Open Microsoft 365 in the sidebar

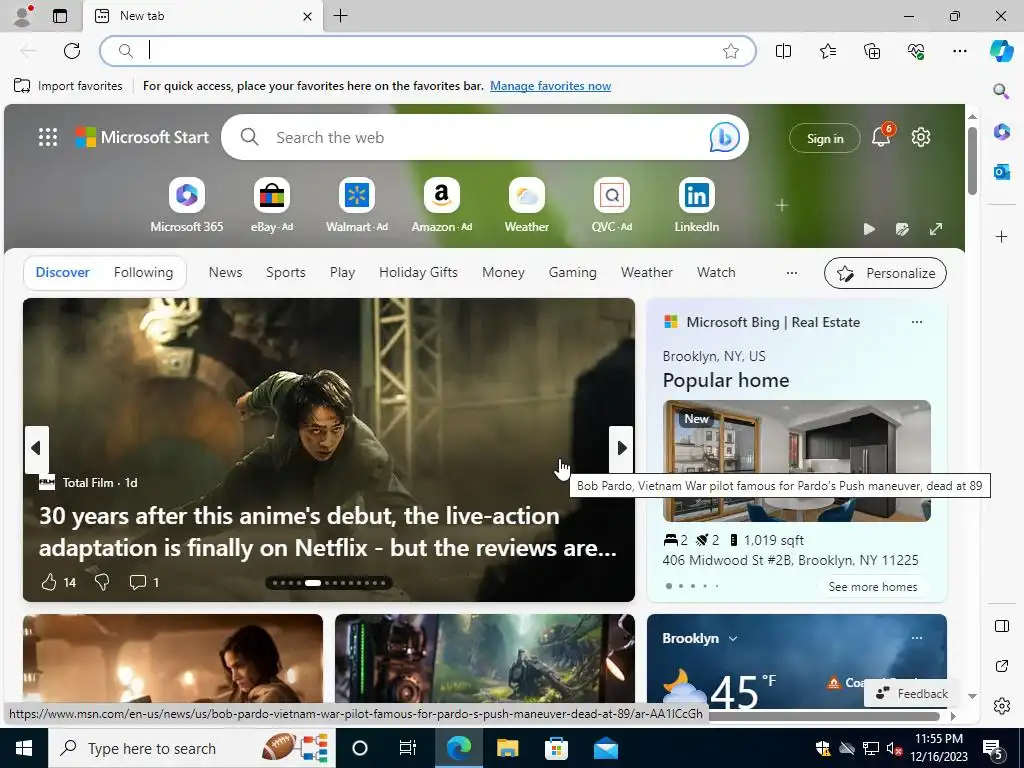pyautogui.click(x=1001, y=132)
